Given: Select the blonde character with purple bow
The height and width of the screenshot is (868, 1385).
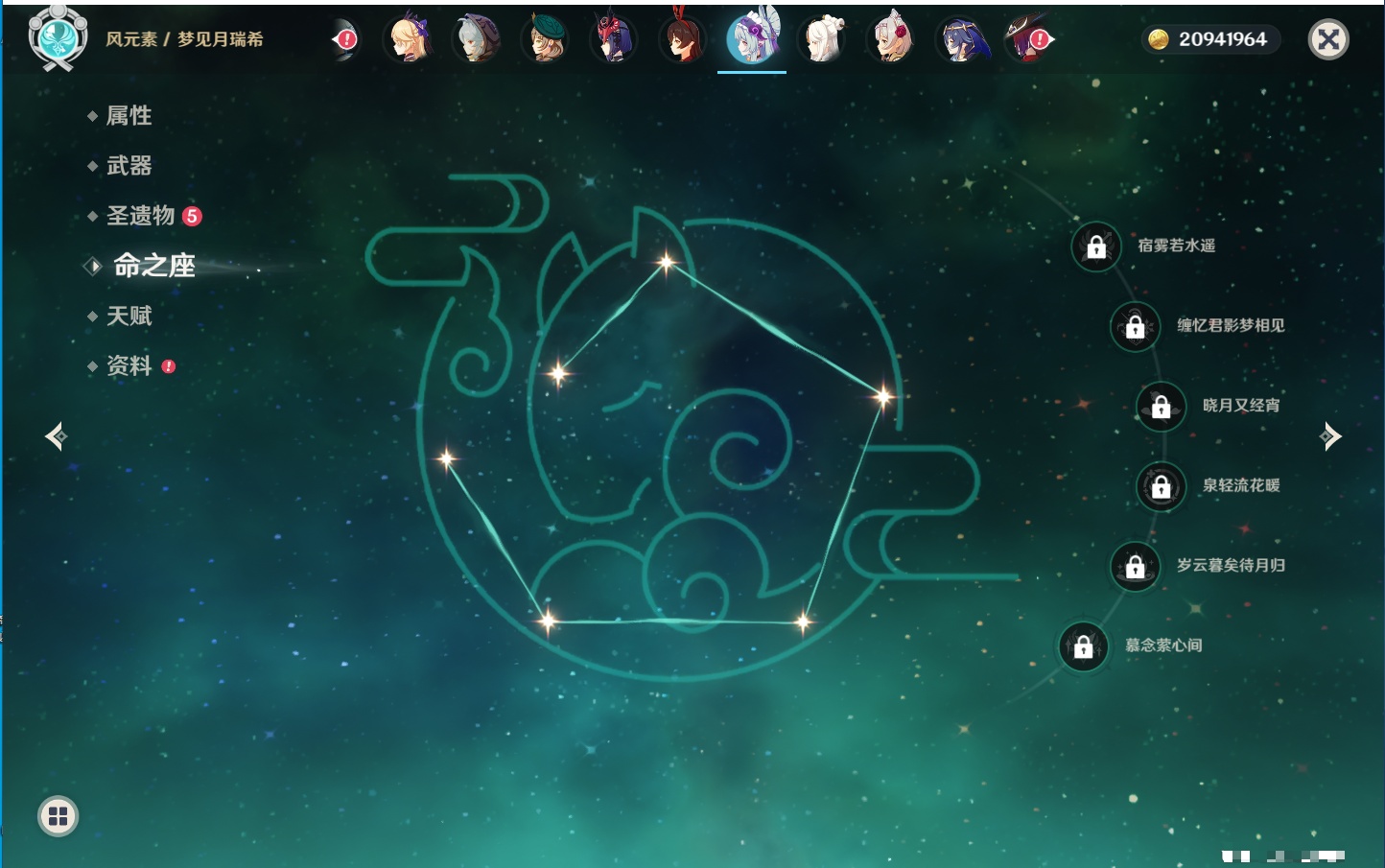Looking at the screenshot, I should point(410,39).
